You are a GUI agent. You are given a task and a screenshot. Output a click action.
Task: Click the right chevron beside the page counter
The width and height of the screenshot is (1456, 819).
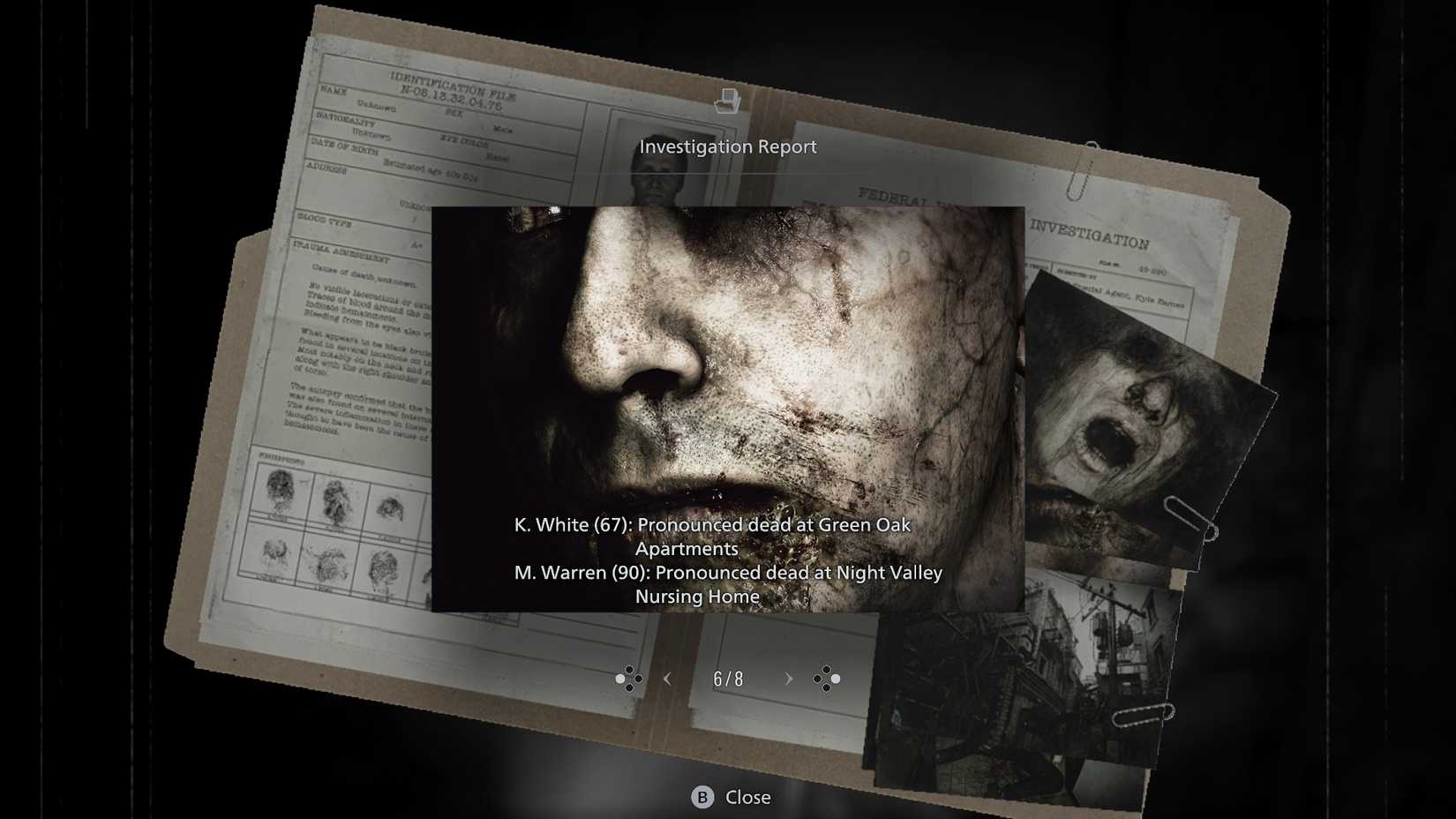click(788, 679)
